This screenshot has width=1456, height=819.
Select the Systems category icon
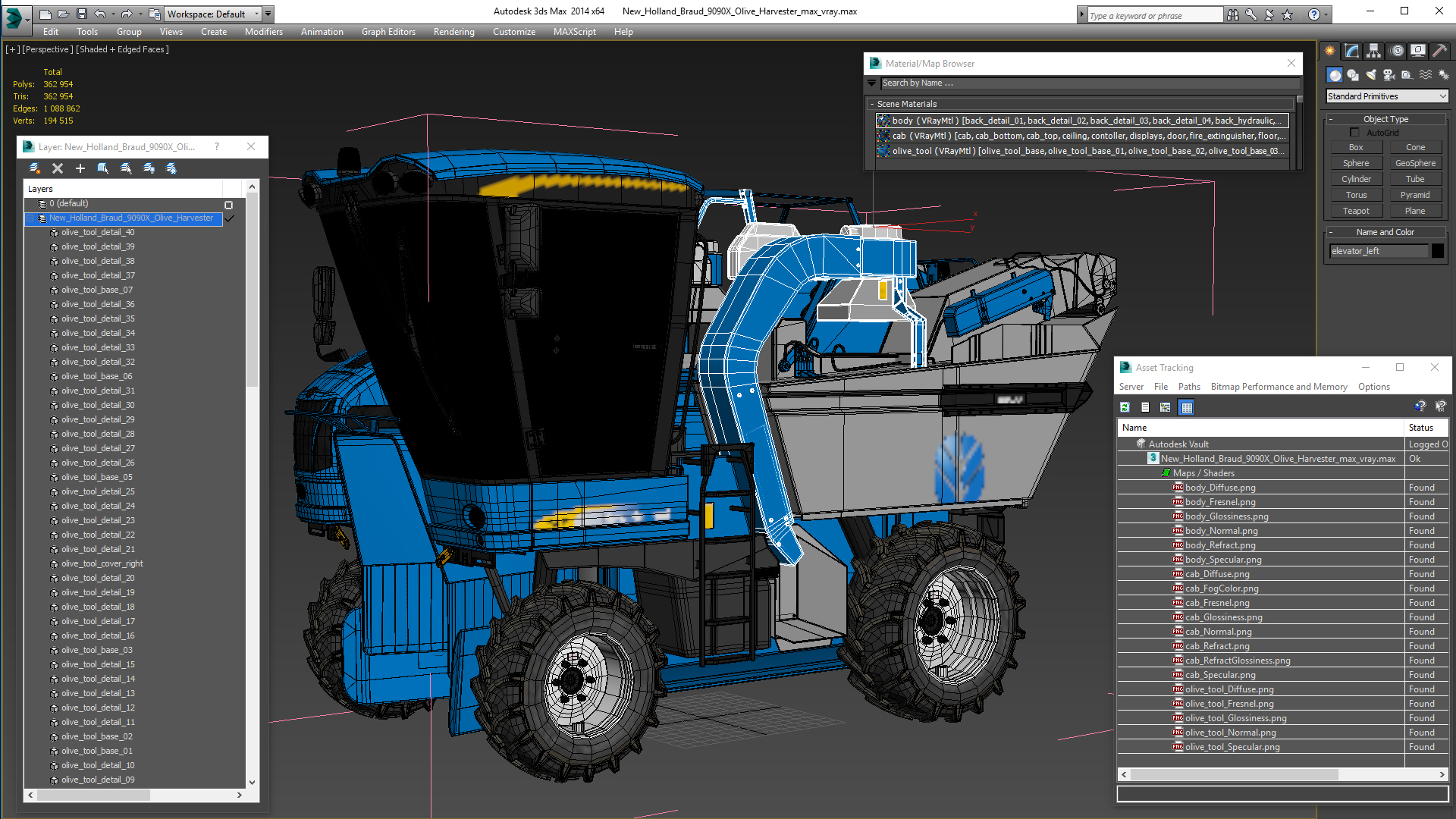coord(1444,75)
